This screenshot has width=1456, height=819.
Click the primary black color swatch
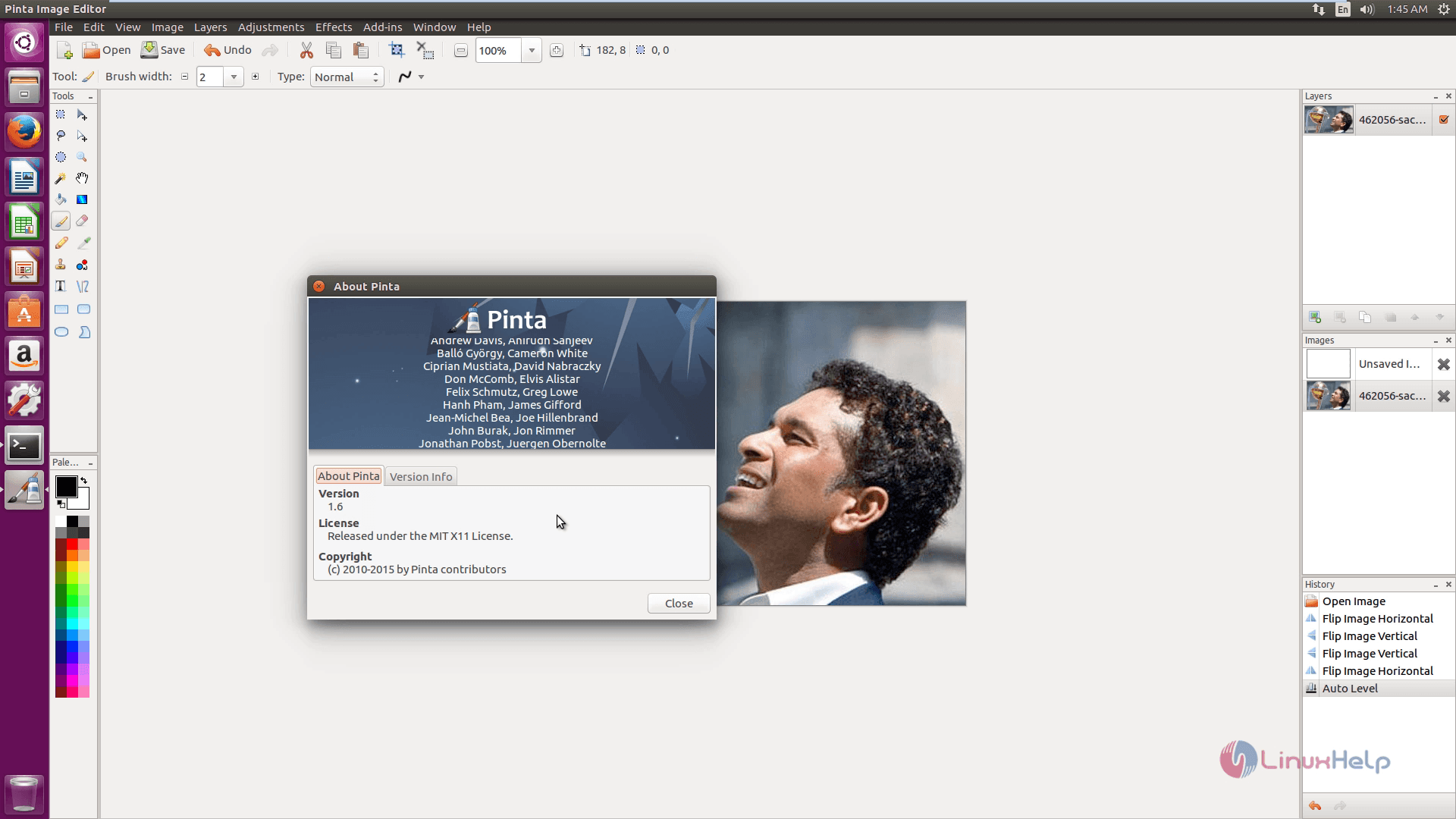tap(65, 486)
